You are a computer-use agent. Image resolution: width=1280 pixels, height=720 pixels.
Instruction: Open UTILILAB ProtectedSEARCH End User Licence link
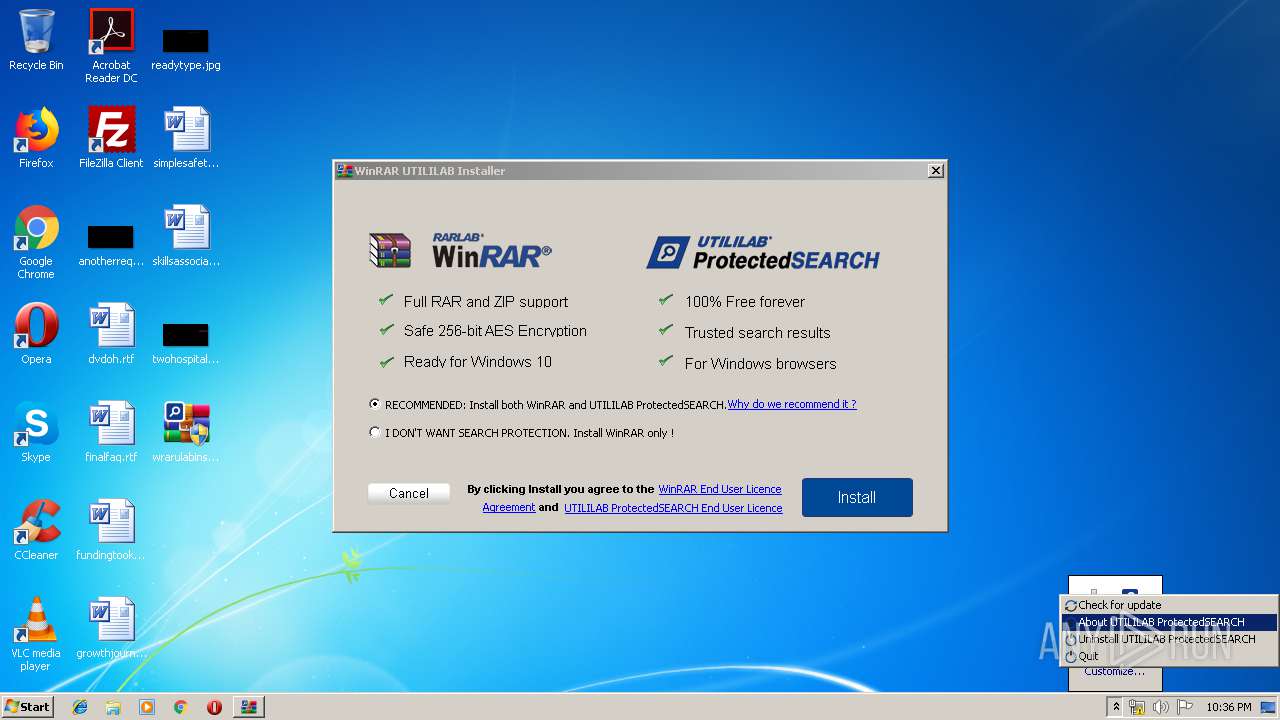(x=673, y=508)
